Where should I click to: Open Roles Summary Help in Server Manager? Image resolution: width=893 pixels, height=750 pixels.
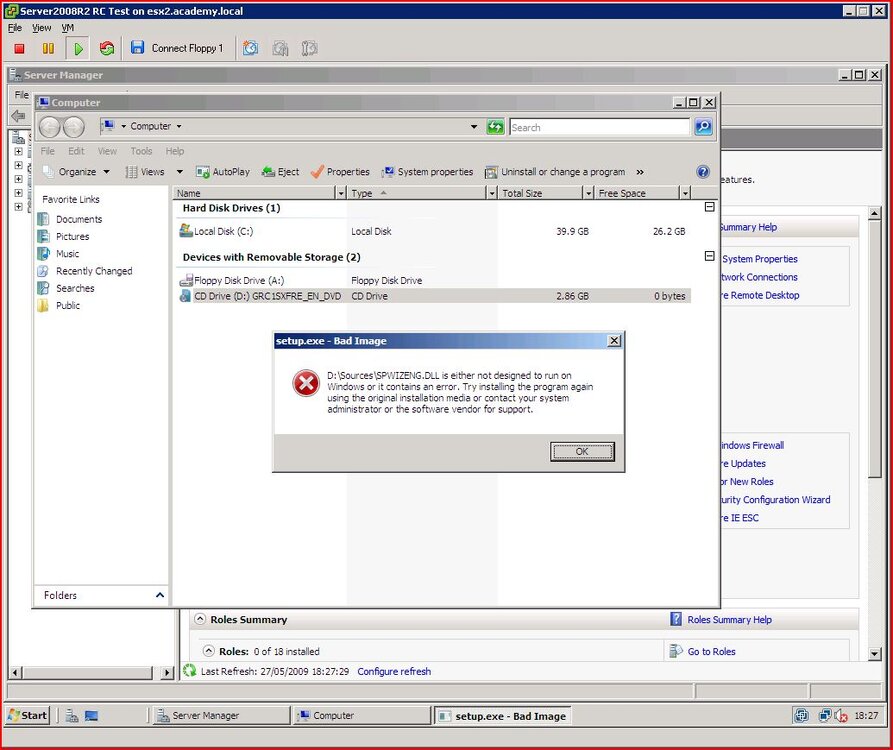click(x=729, y=620)
